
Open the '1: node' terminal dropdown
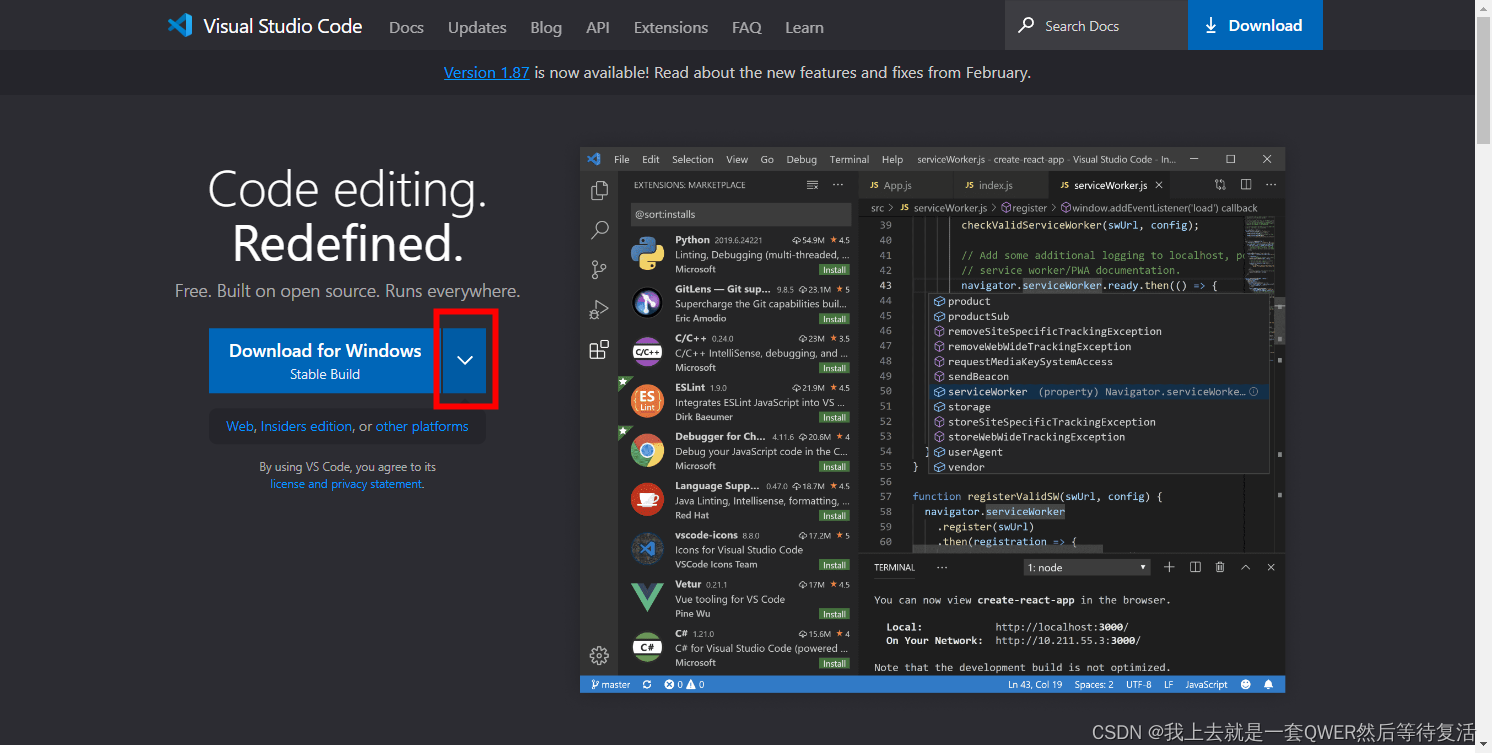[x=1088, y=567]
